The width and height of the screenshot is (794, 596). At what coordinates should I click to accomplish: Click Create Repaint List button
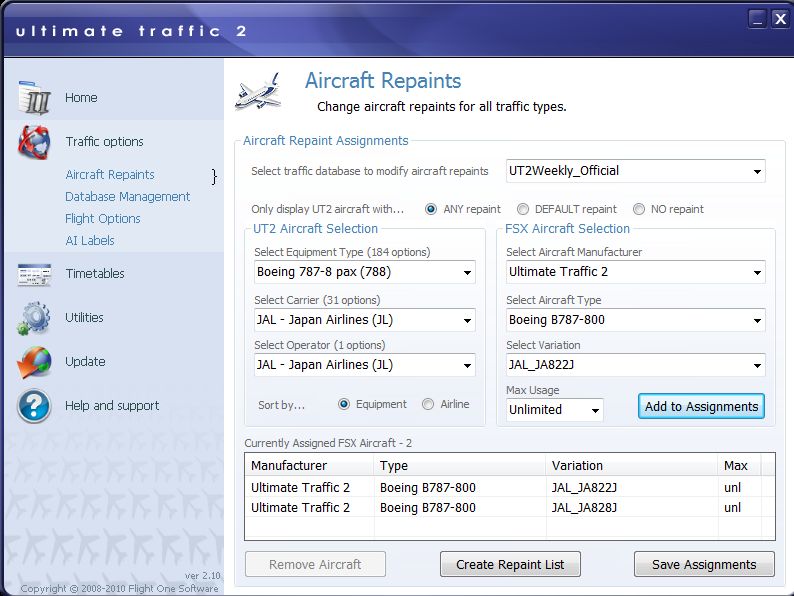point(510,564)
